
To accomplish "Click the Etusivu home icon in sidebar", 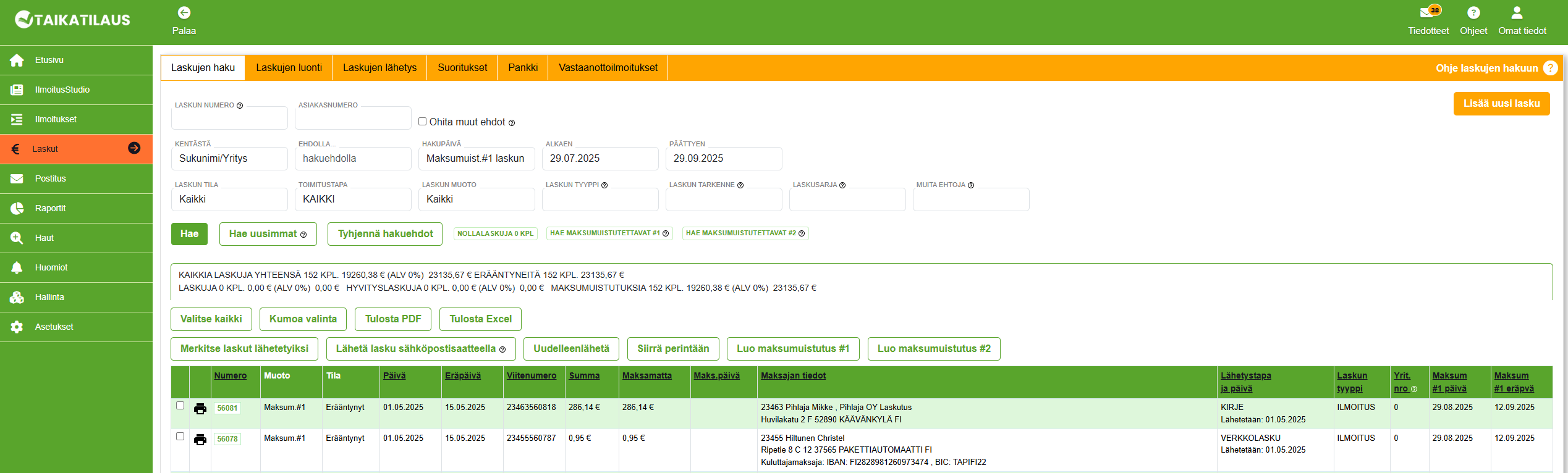I will pos(17,61).
